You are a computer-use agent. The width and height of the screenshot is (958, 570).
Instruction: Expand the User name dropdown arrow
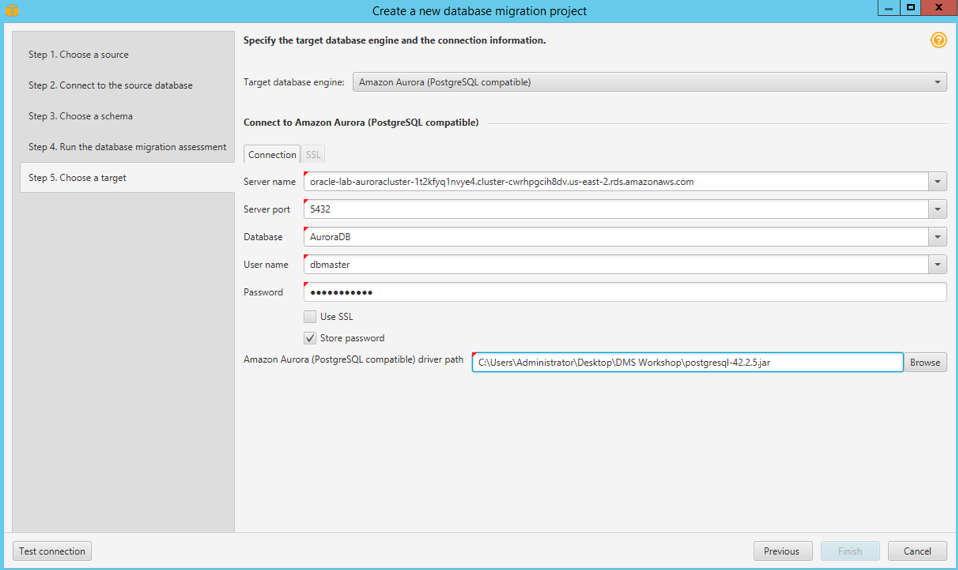[x=937, y=265]
